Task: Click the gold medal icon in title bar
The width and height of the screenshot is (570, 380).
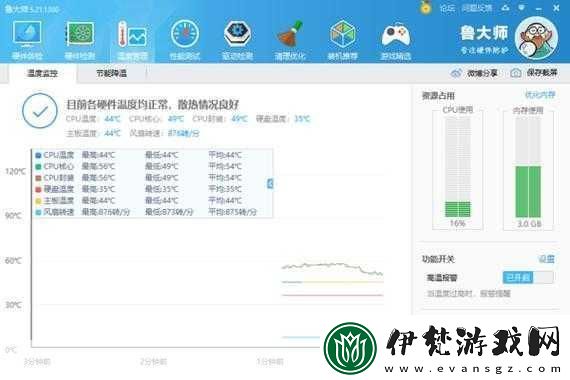Action: [x=425, y=7]
